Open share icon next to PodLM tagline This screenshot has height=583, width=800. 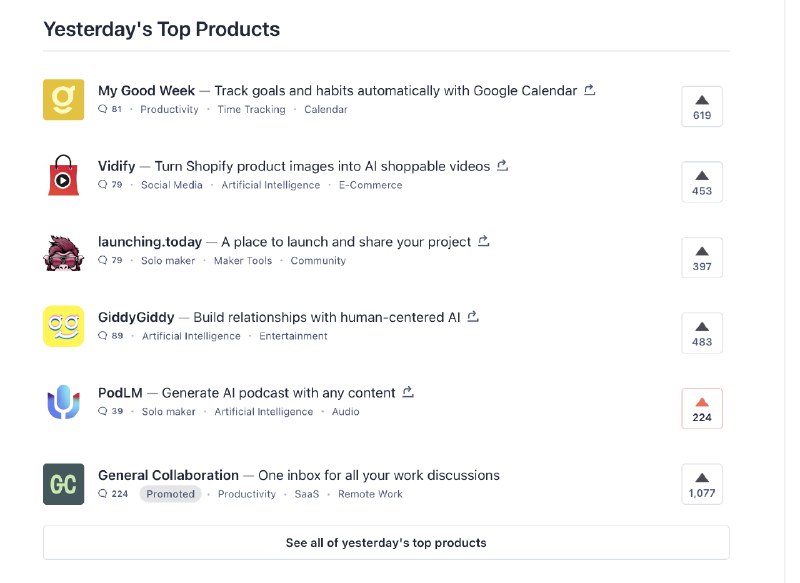408,392
